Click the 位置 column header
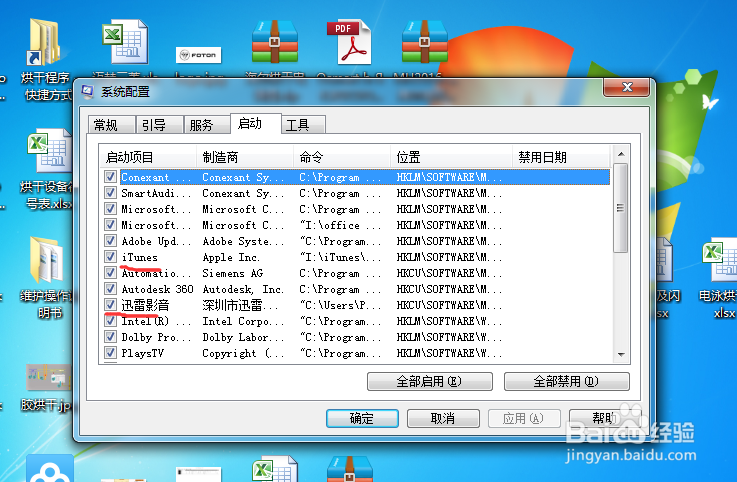The width and height of the screenshot is (737, 482). 451,157
